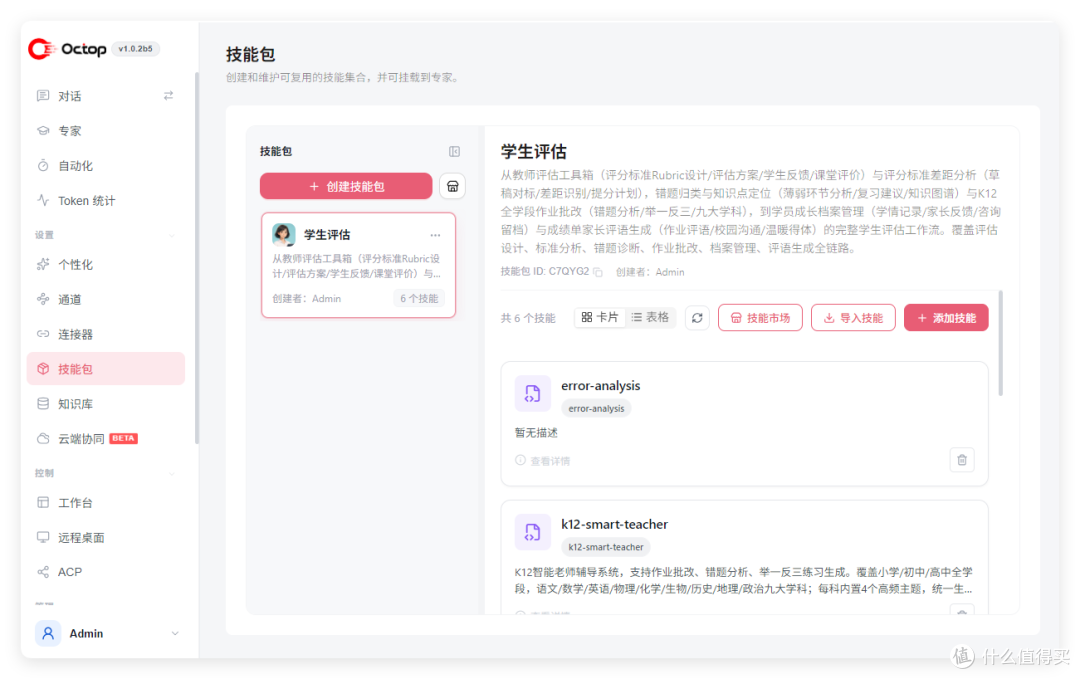The image size is (1080, 679).
Task: Open 对话 in the sidebar
Action: pyautogui.click(x=105, y=96)
